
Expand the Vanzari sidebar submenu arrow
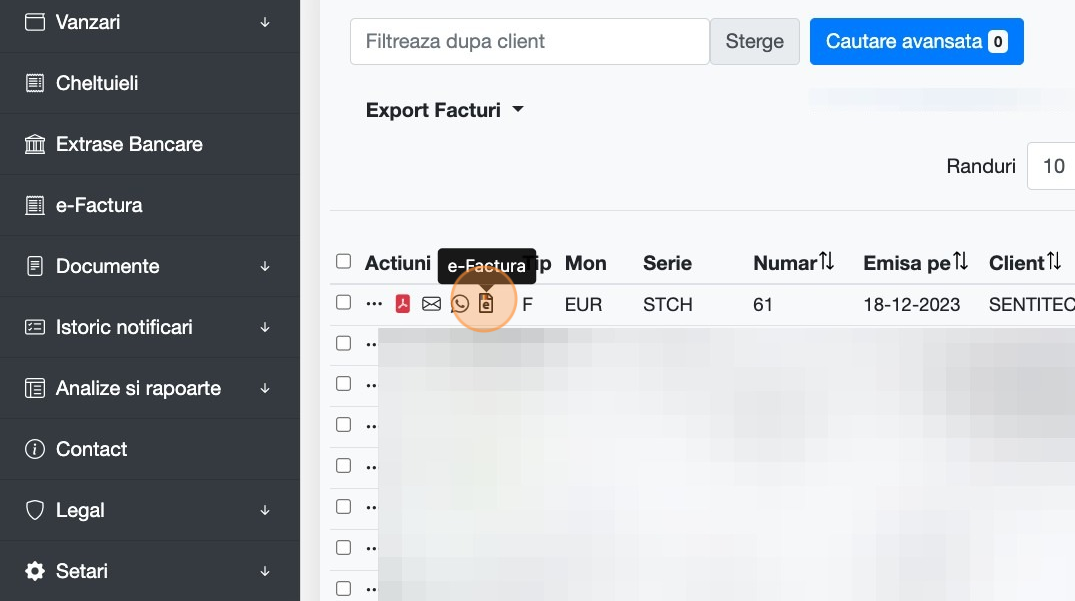click(265, 22)
